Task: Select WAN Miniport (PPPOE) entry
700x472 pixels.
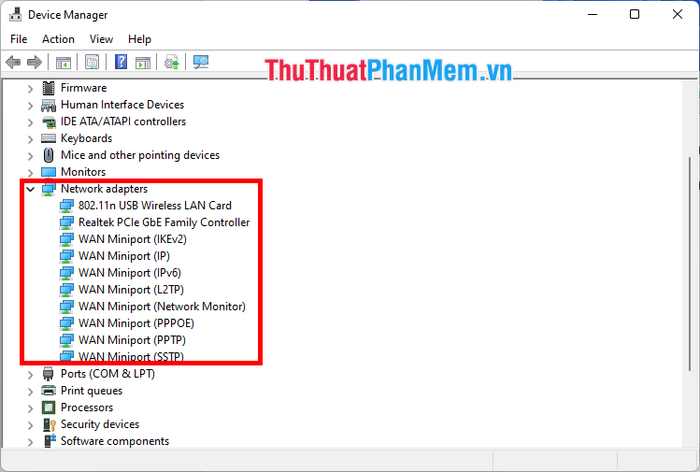Action: pyautogui.click(x=136, y=323)
